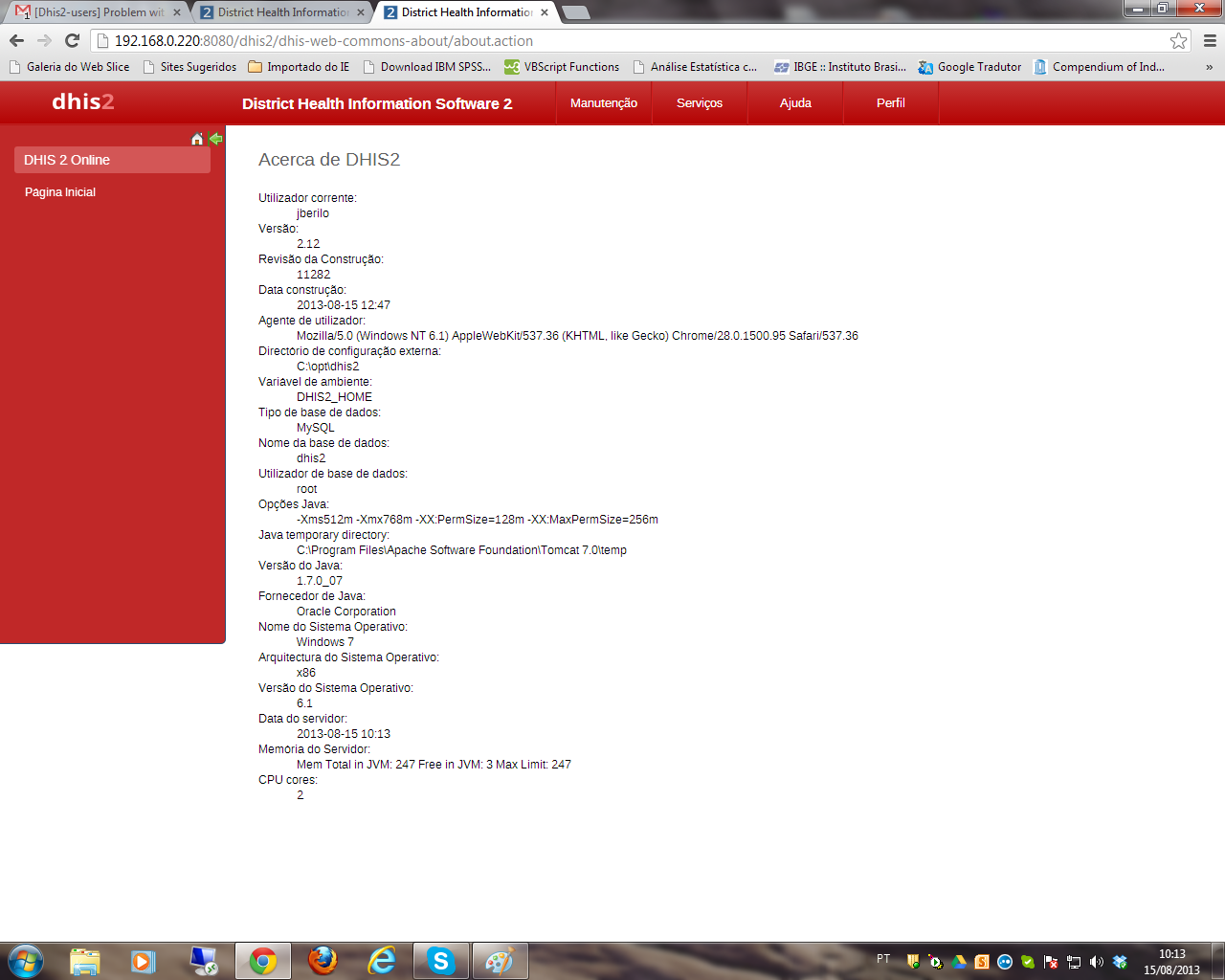Bookmark this page with the star
This screenshot has height=980, width=1225.
click(1178, 40)
